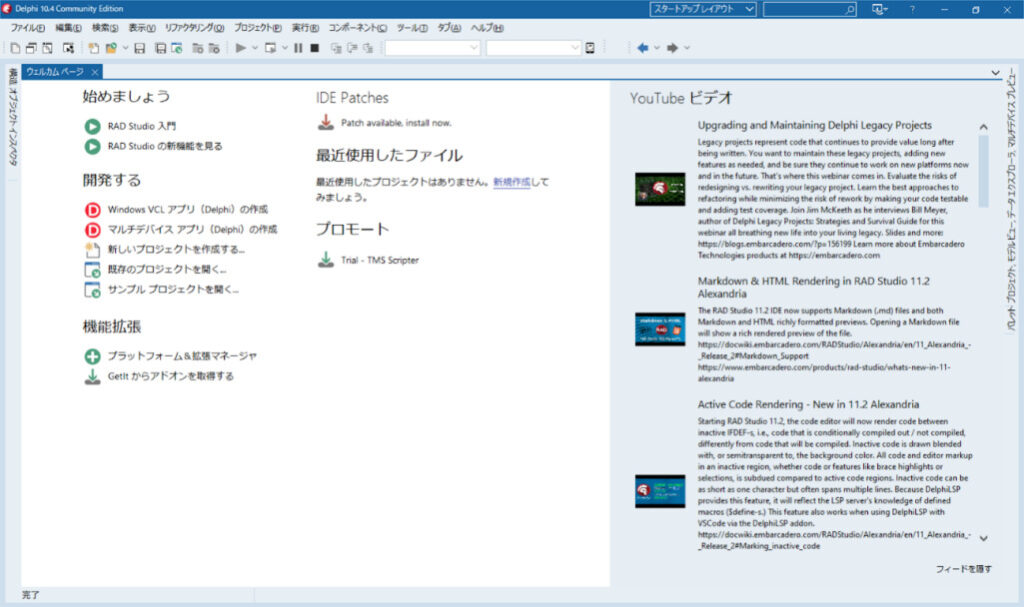Click the device preview icon beside combo boxes

coord(590,48)
